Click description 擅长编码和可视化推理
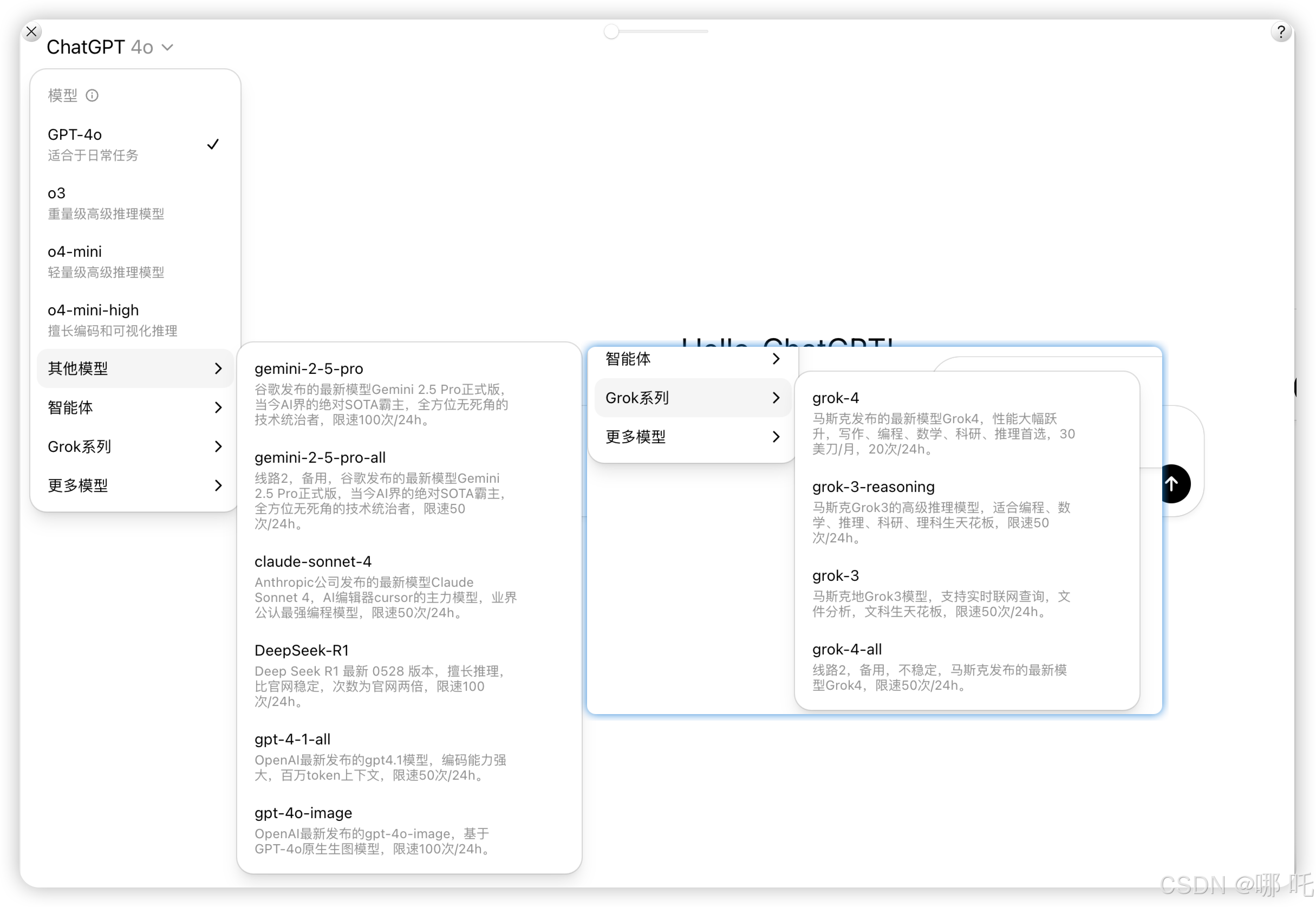The image size is (1316, 907). click(113, 331)
